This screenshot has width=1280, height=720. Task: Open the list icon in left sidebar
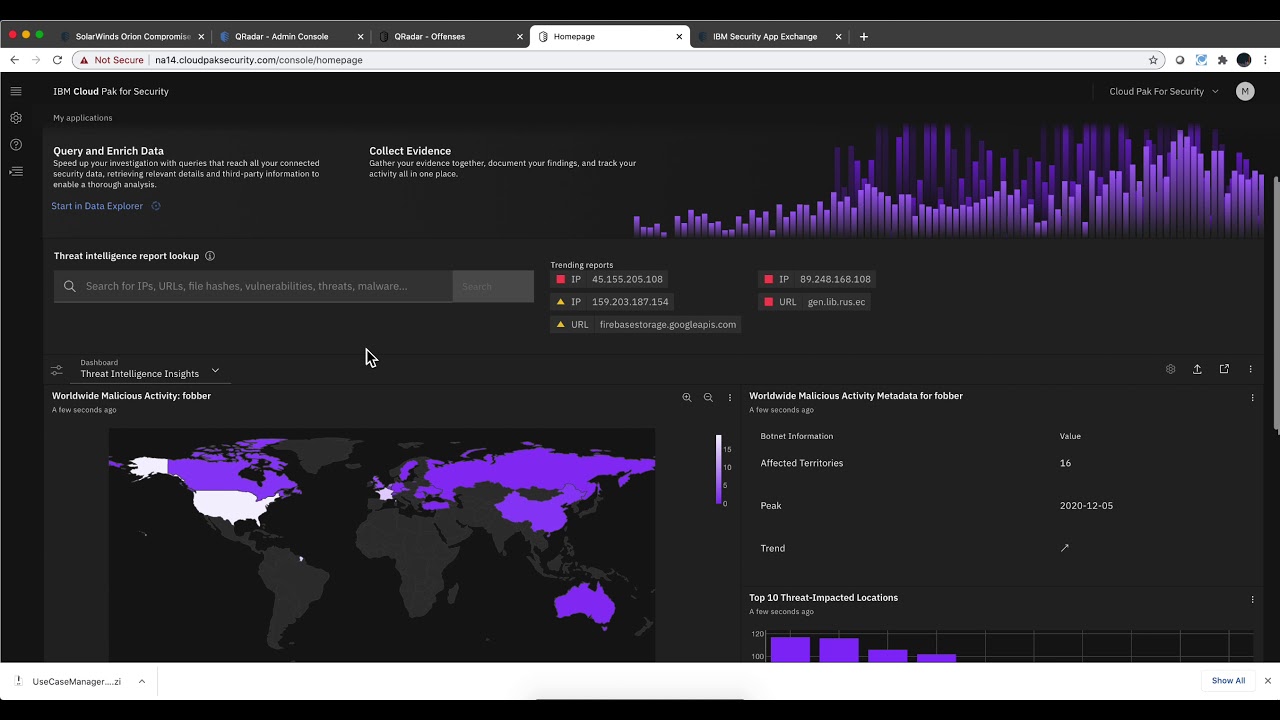[x=16, y=172]
